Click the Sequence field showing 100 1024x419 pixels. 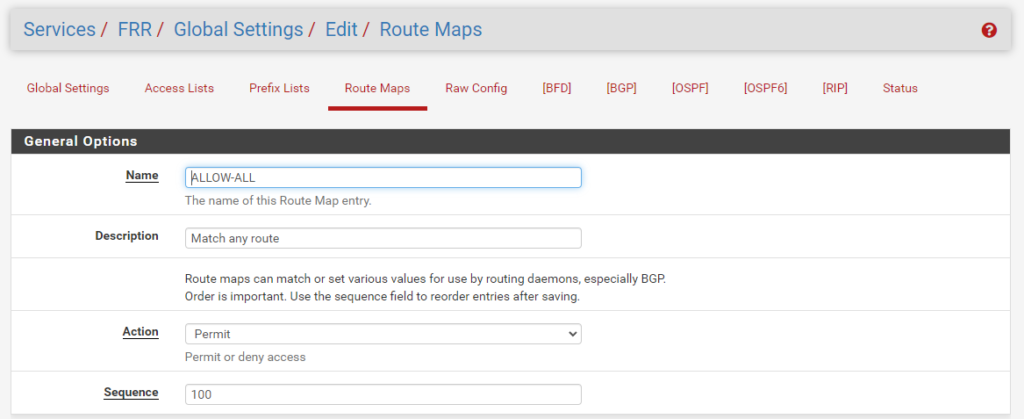[x=383, y=394]
